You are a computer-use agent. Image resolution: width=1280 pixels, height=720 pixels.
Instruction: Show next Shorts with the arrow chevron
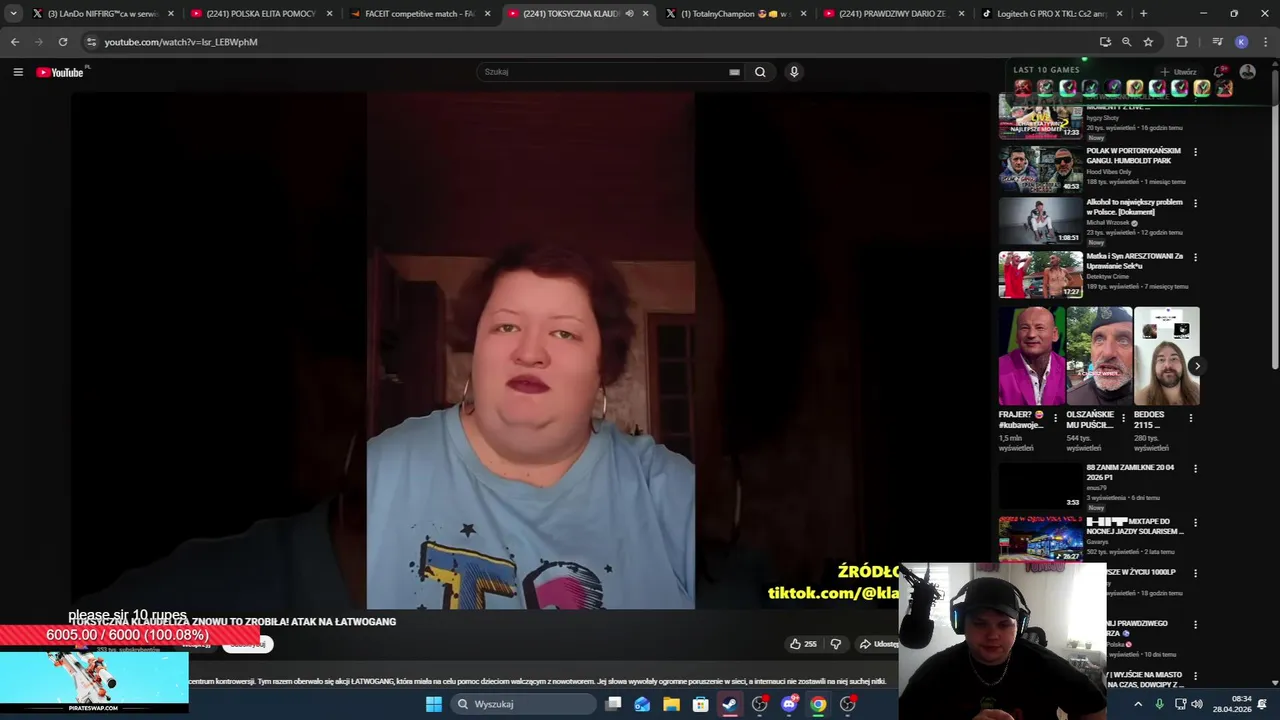pyautogui.click(x=1196, y=366)
